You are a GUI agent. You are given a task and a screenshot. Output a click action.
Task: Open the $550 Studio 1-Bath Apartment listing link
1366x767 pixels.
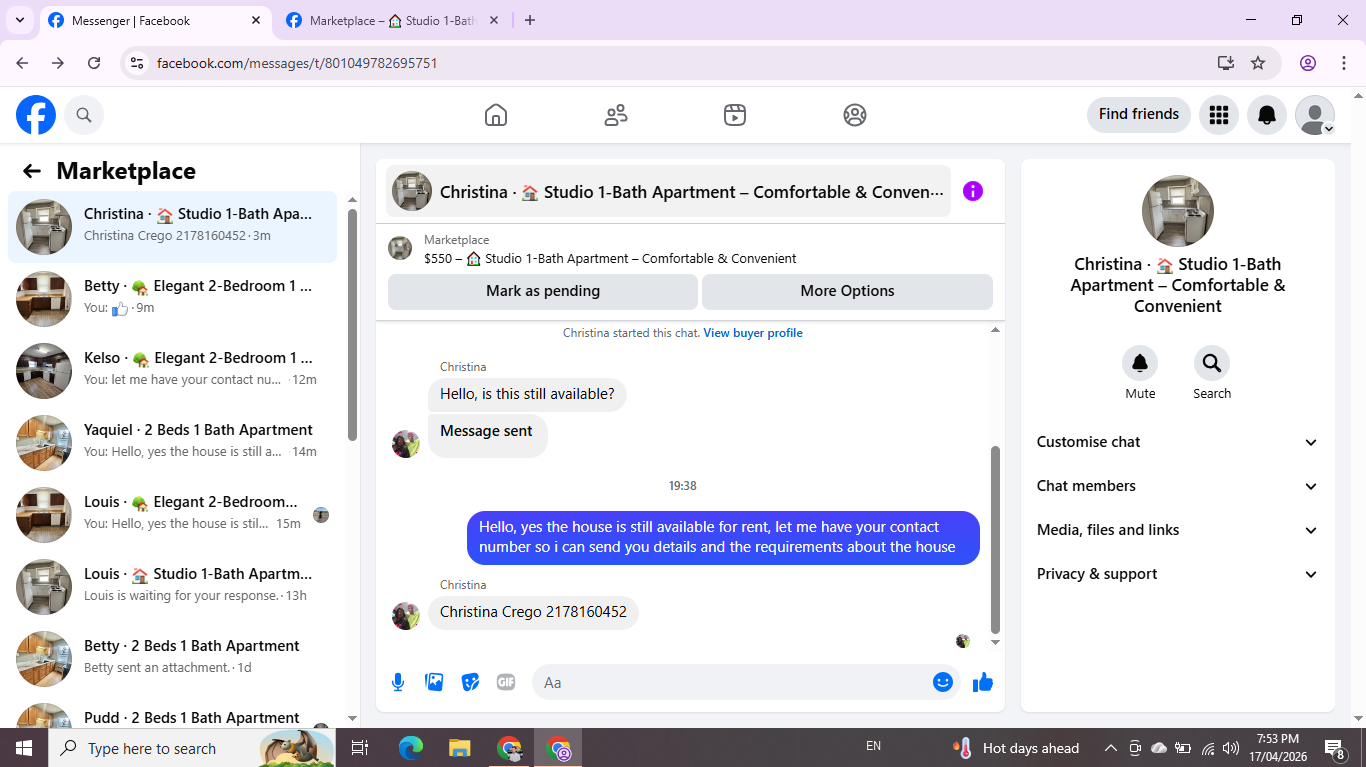click(610, 258)
